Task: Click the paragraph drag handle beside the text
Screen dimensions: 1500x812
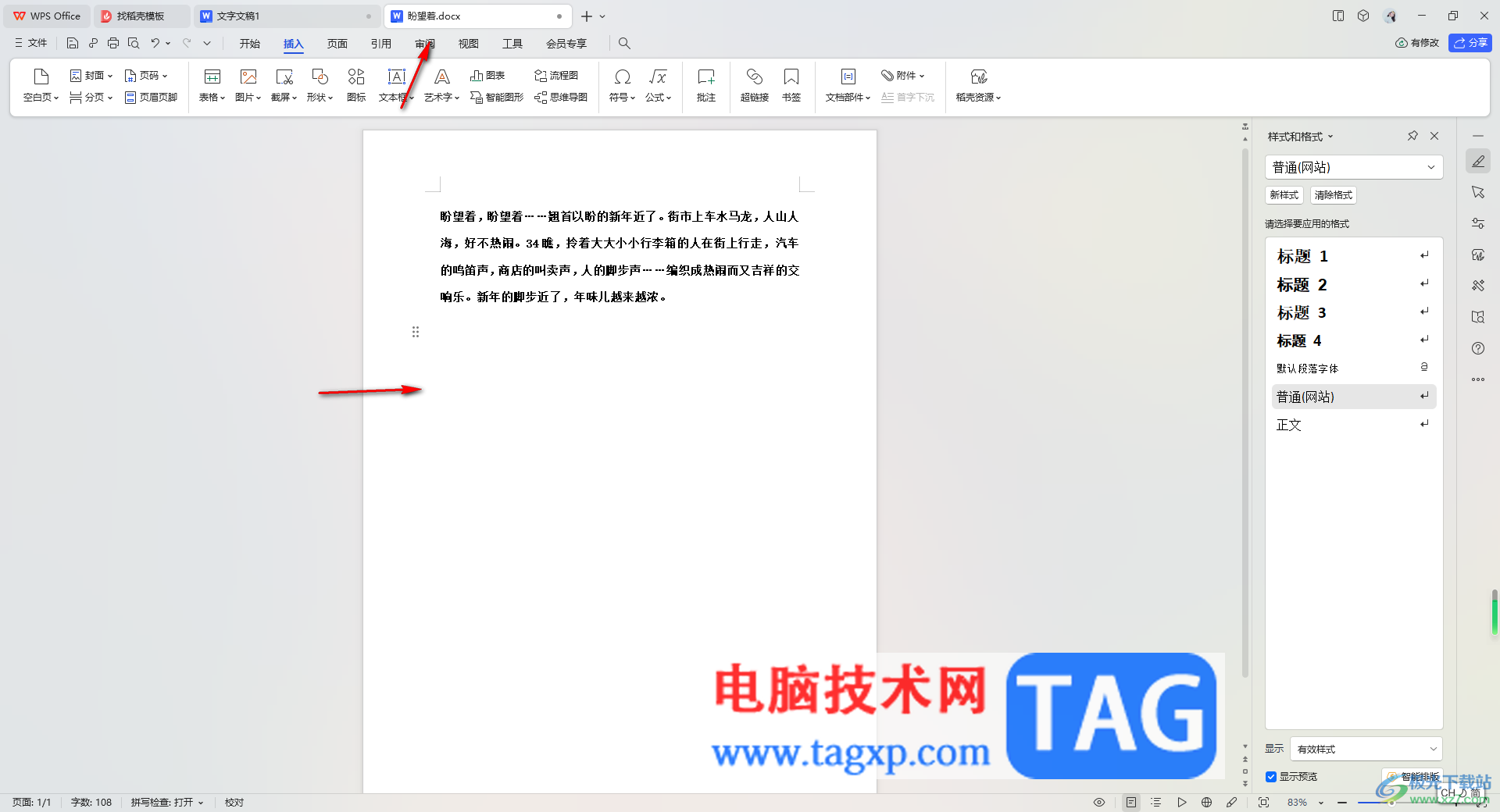Action: click(x=416, y=332)
